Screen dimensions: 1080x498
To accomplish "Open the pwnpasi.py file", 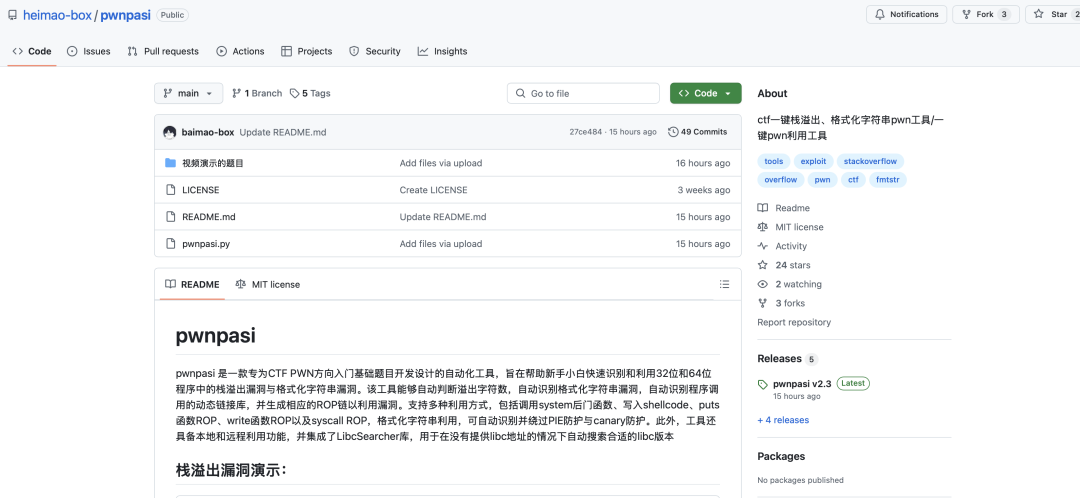I will click(206, 244).
